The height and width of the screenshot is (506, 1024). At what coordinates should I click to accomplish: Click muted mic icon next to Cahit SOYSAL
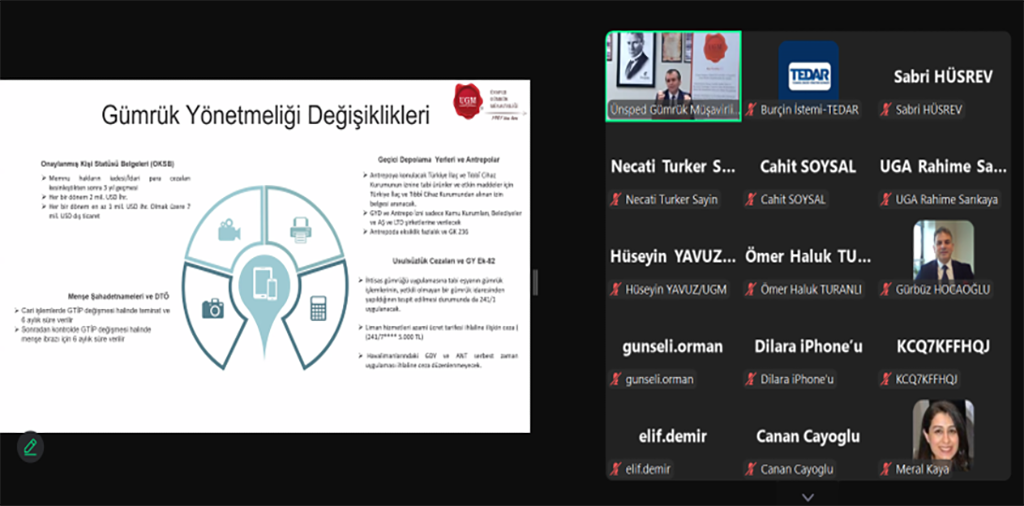pos(749,199)
